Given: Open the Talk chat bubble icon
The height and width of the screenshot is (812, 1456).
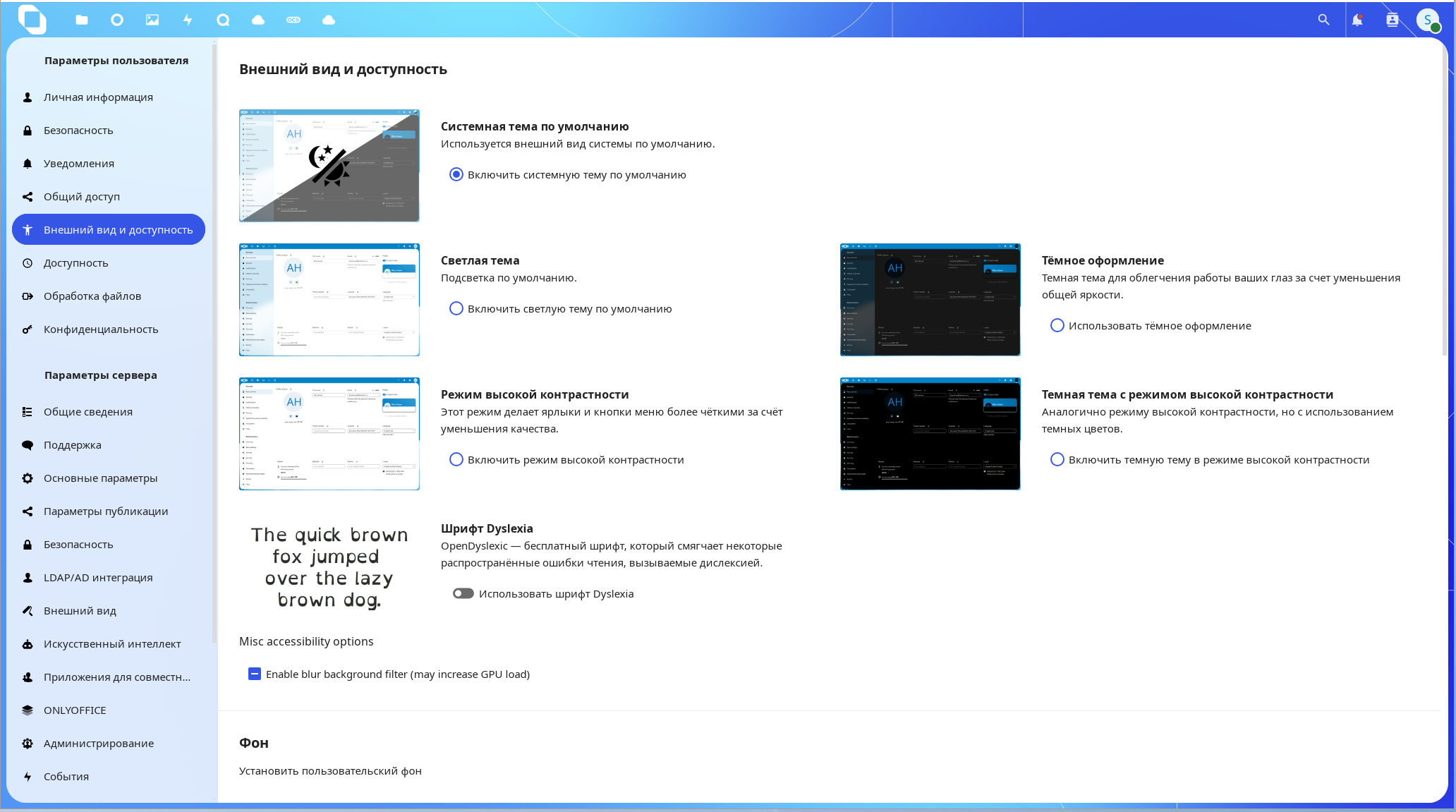Looking at the screenshot, I should [x=223, y=20].
